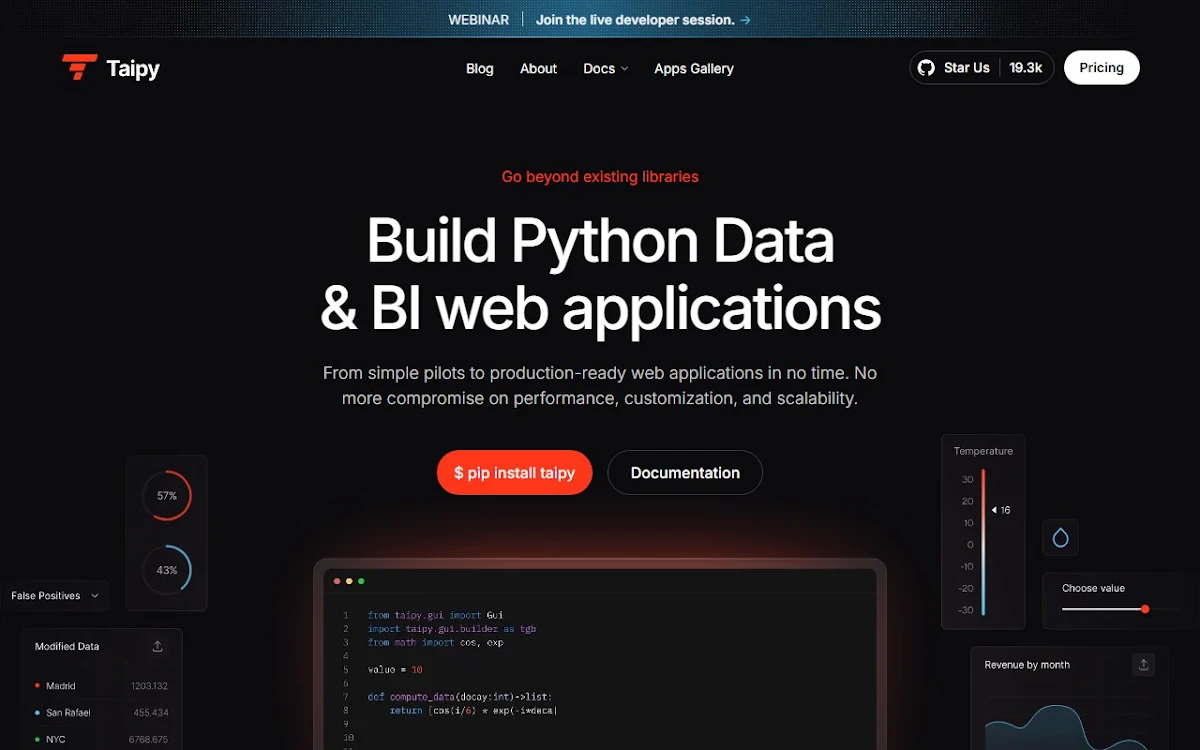
Task: Open the Documentation button
Action: (685, 473)
